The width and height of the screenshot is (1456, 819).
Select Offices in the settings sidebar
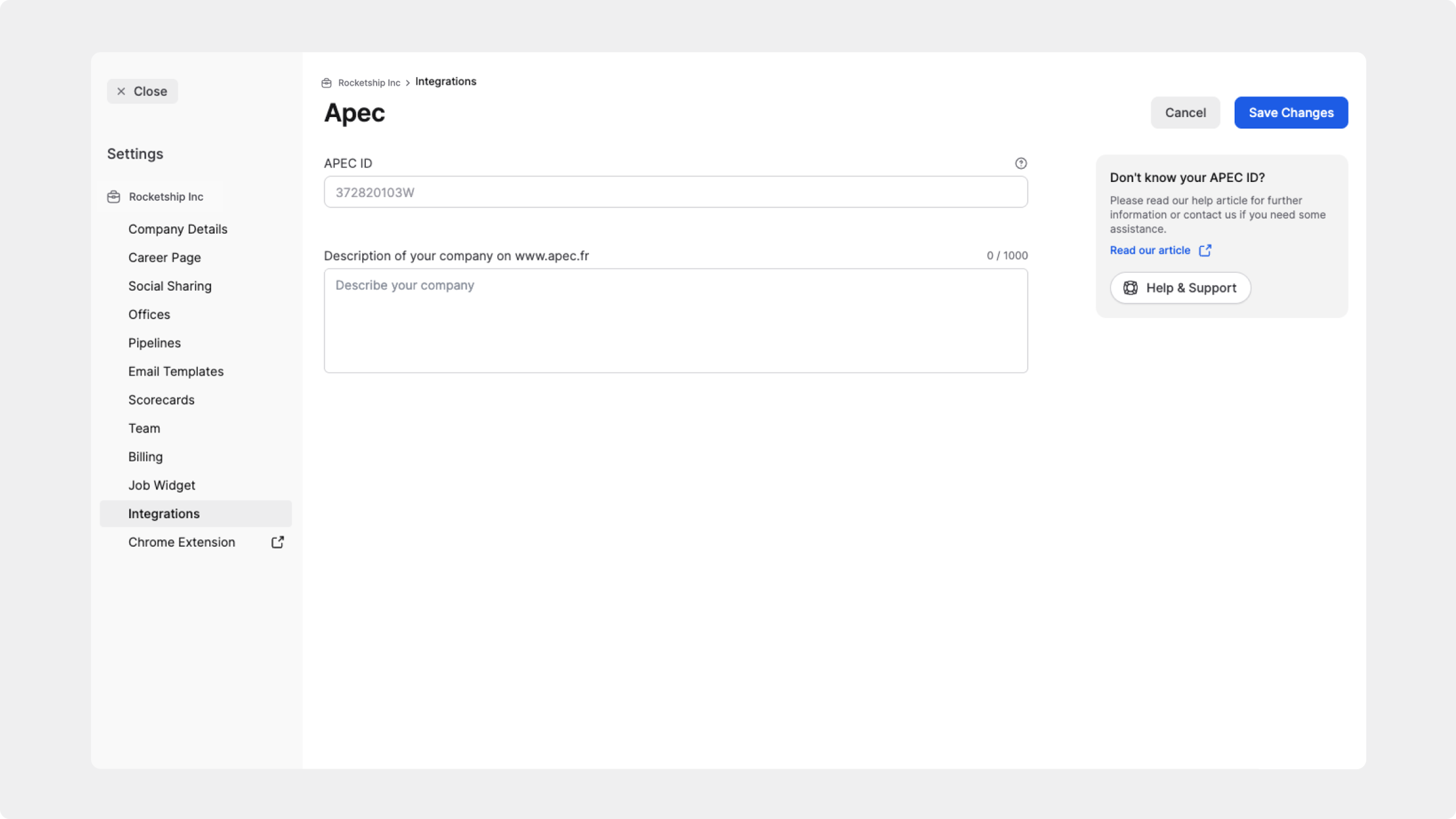coord(149,315)
